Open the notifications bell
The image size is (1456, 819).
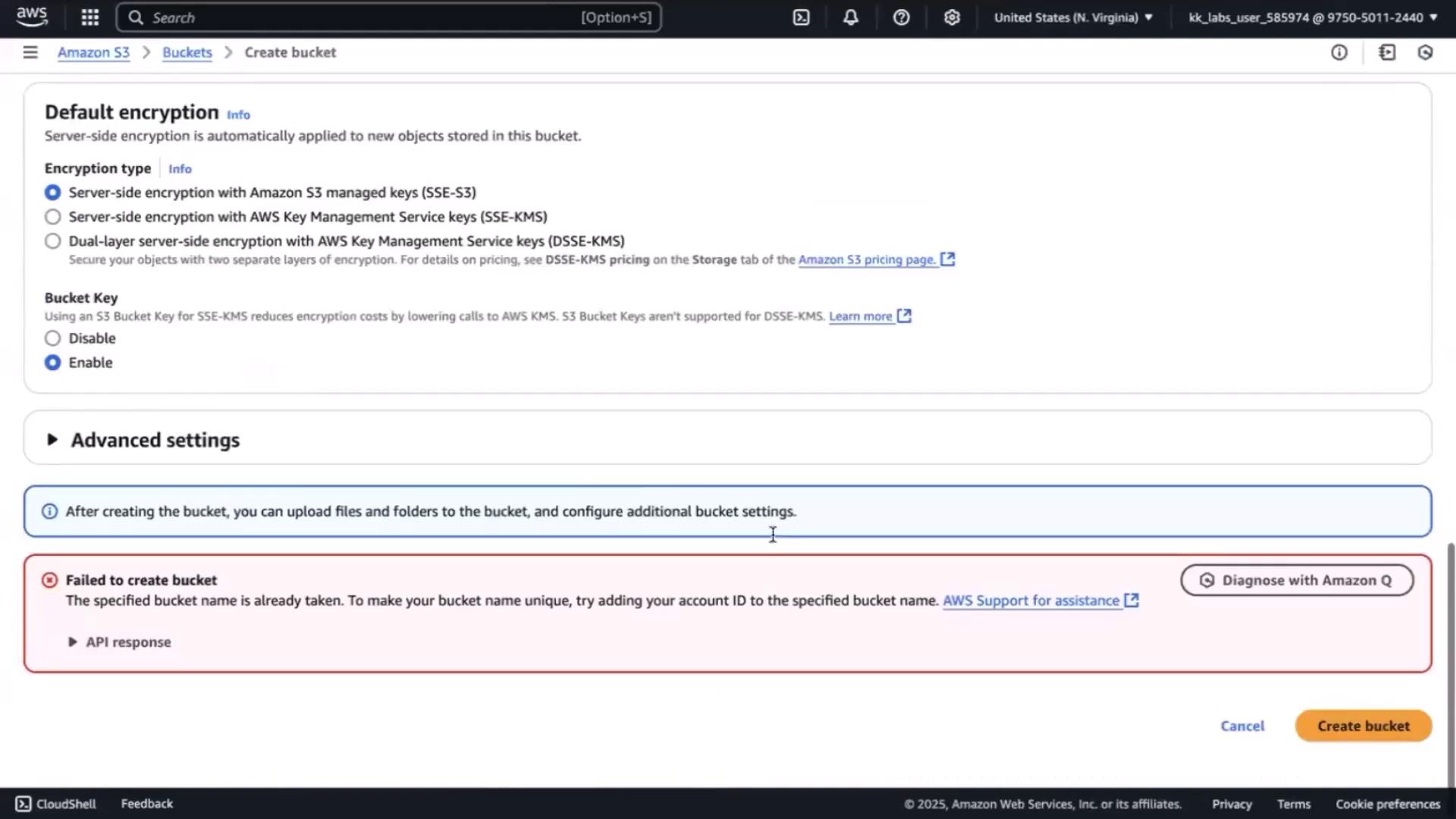click(851, 17)
